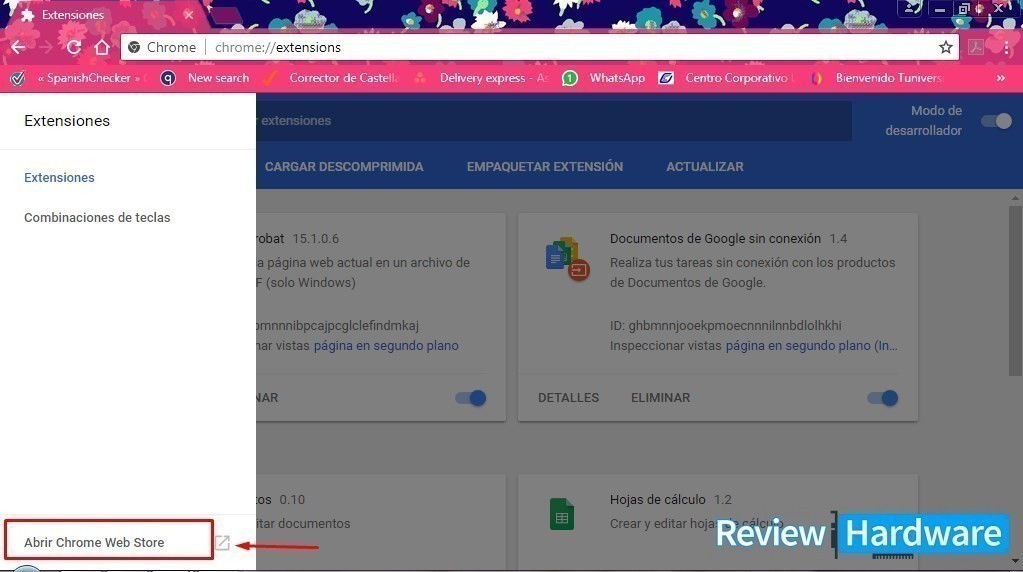
Task: Open the New search bookmark
Action: click(x=206, y=78)
